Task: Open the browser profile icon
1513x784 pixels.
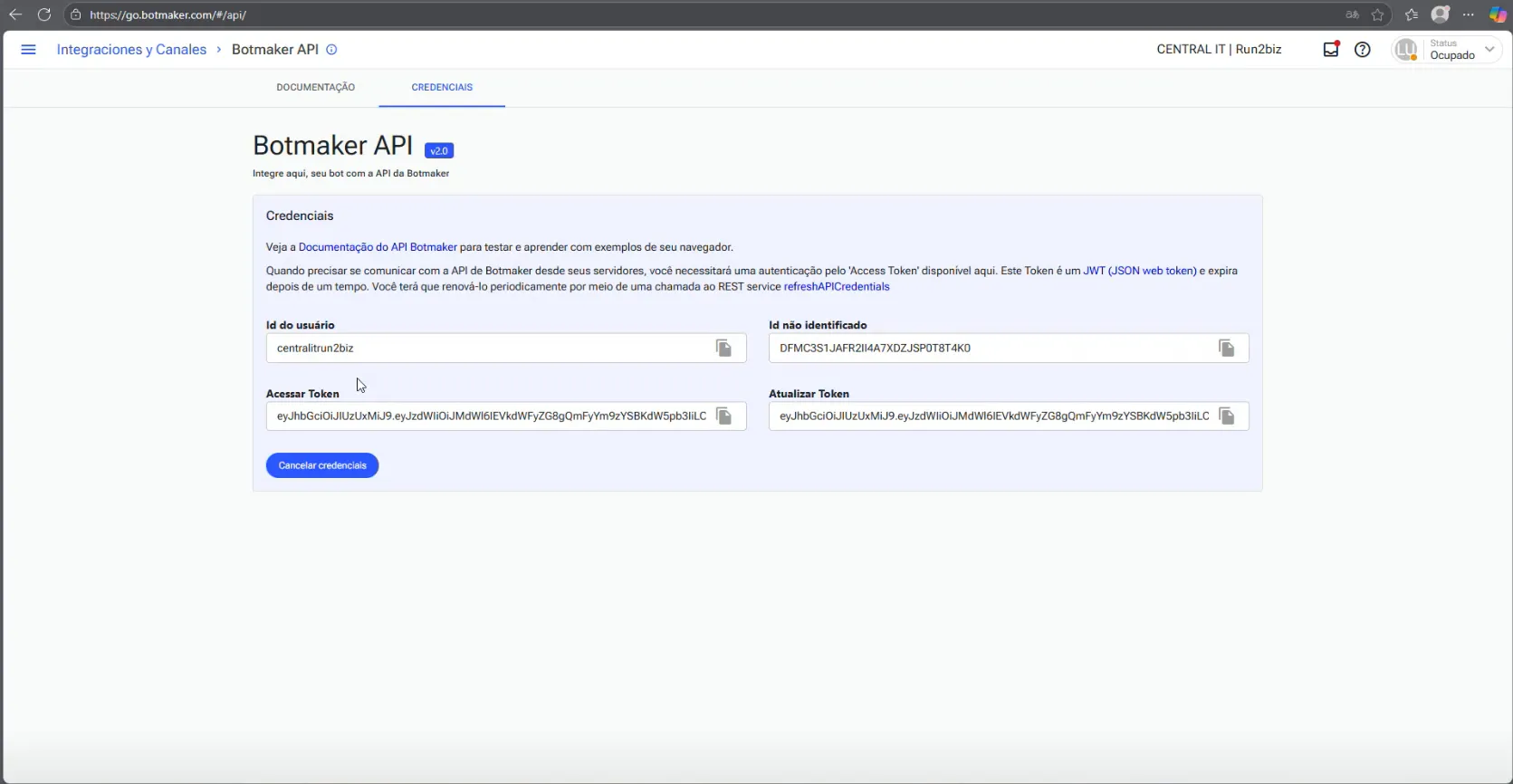Action: pyautogui.click(x=1440, y=14)
